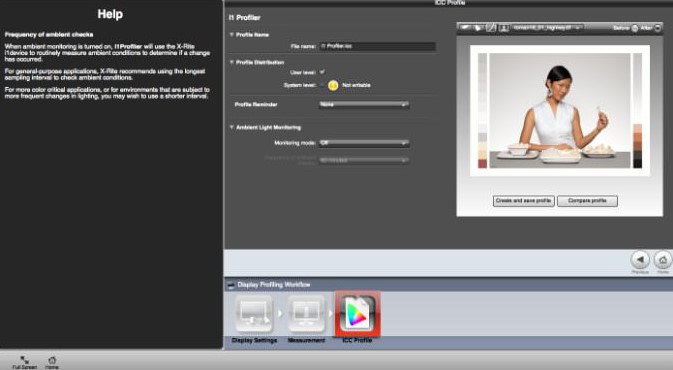
Task: Open the ICC Profile workflow step
Action: tap(358, 314)
